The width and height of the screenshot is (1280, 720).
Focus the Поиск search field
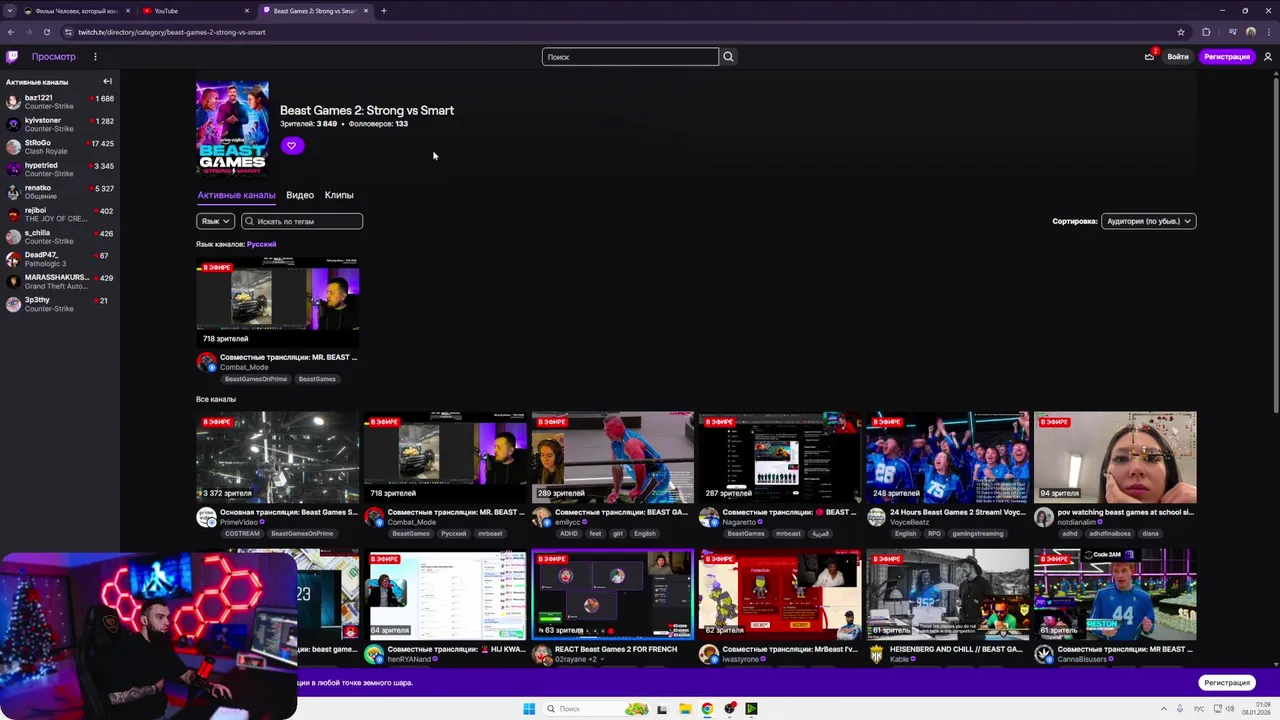pyautogui.click(x=630, y=57)
